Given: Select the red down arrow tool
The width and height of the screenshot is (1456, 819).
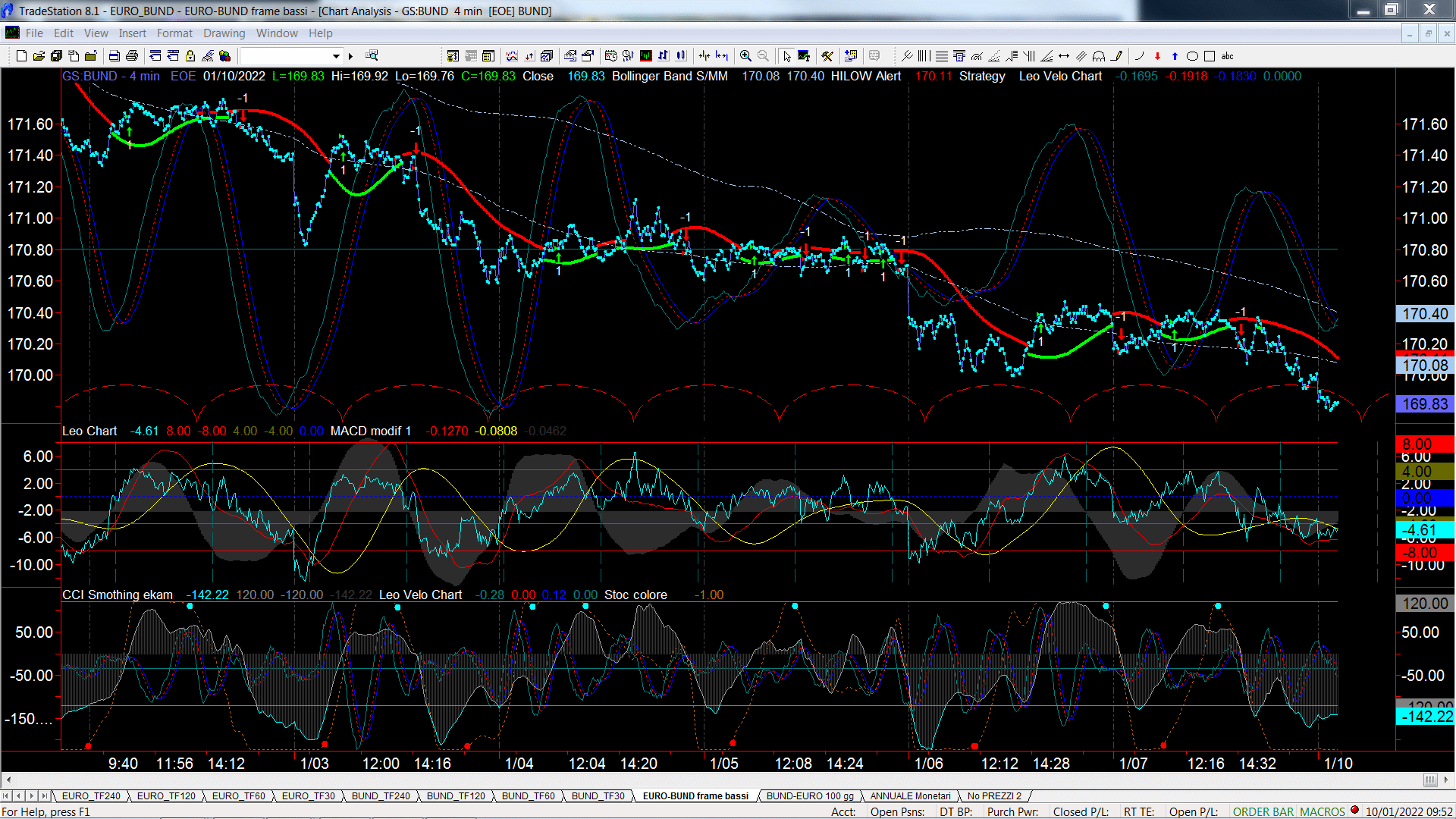Looking at the screenshot, I should (1157, 56).
